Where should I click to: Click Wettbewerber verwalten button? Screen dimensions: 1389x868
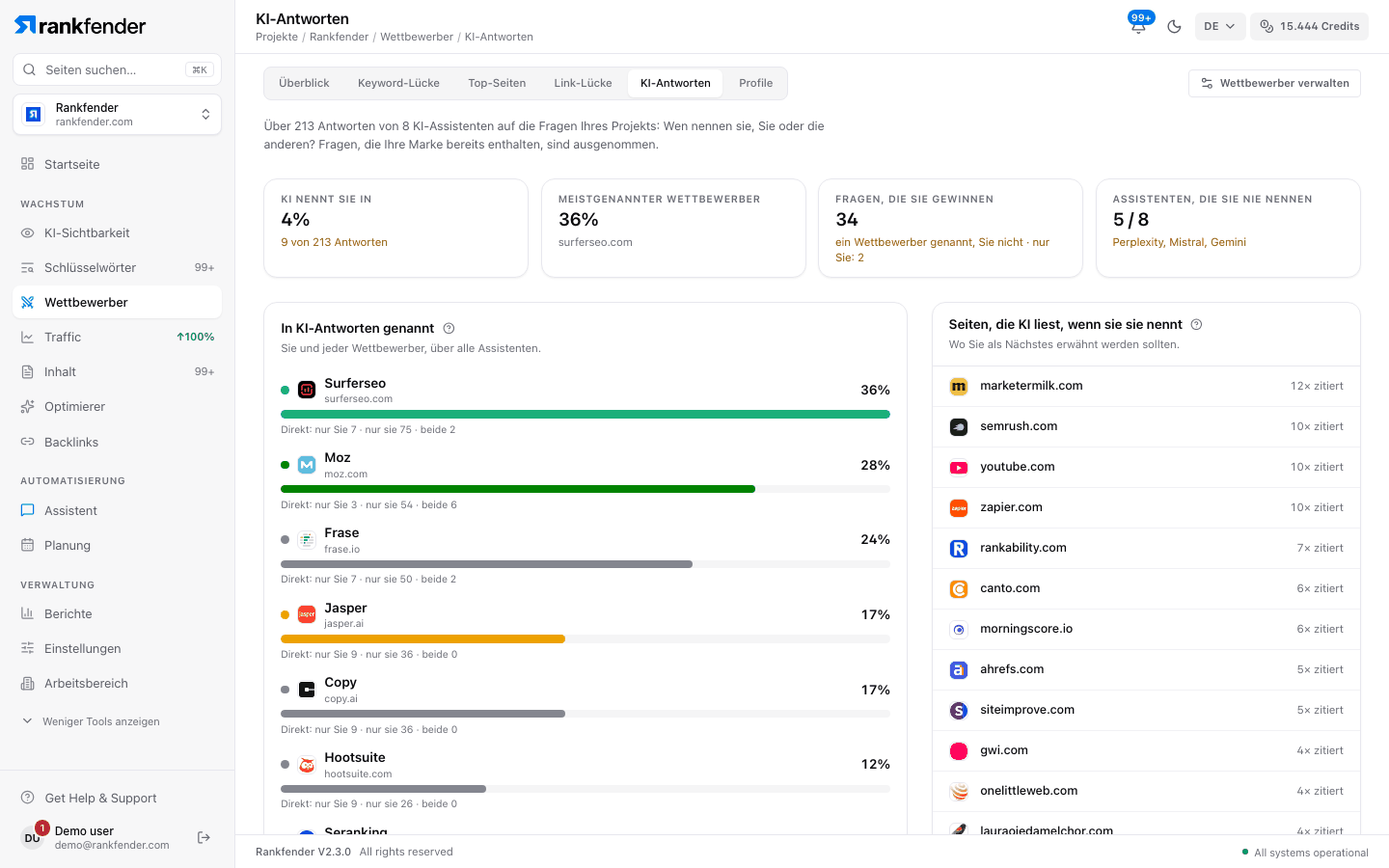click(x=1274, y=83)
